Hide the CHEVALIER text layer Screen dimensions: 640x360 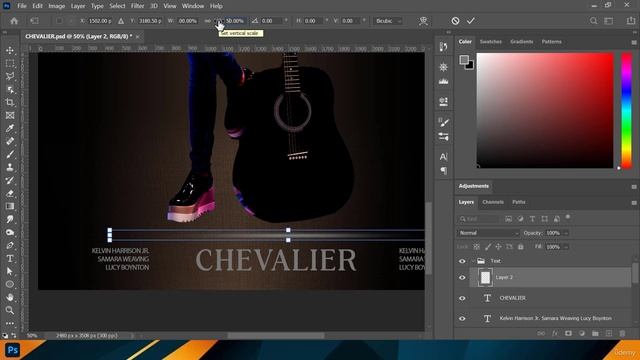point(462,298)
